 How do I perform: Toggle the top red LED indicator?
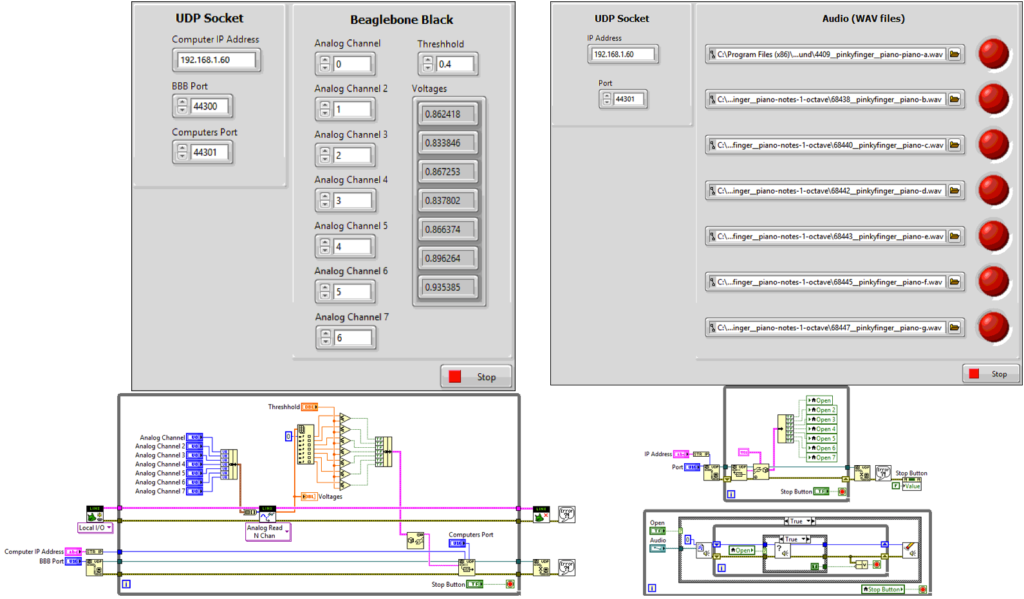[993, 53]
